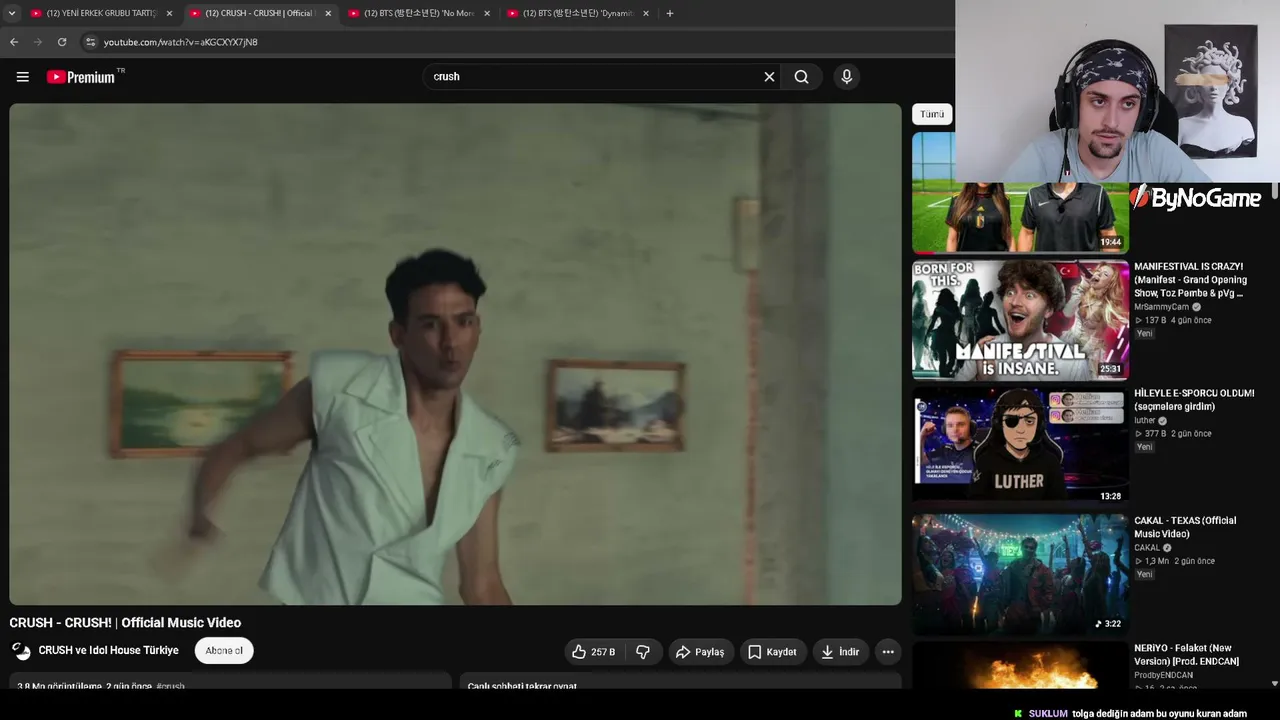This screenshot has width=1280, height=720.
Task: Click the scrollbar down arrow
Action: click(x=1275, y=684)
